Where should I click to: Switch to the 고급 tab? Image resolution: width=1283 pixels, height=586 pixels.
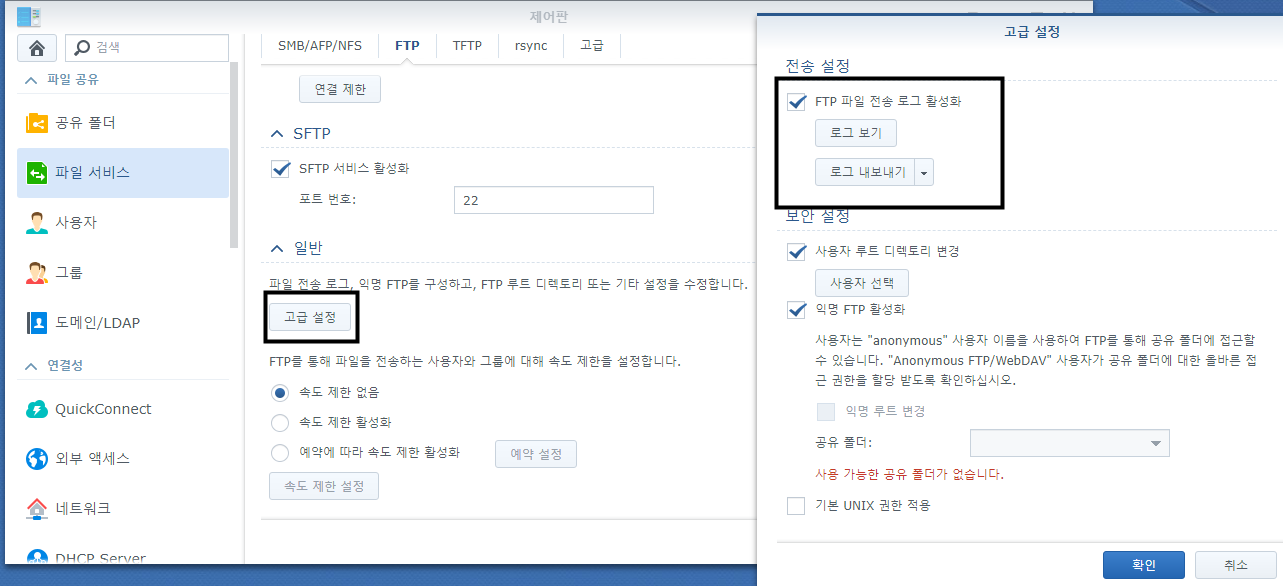(x=592, y=46)
